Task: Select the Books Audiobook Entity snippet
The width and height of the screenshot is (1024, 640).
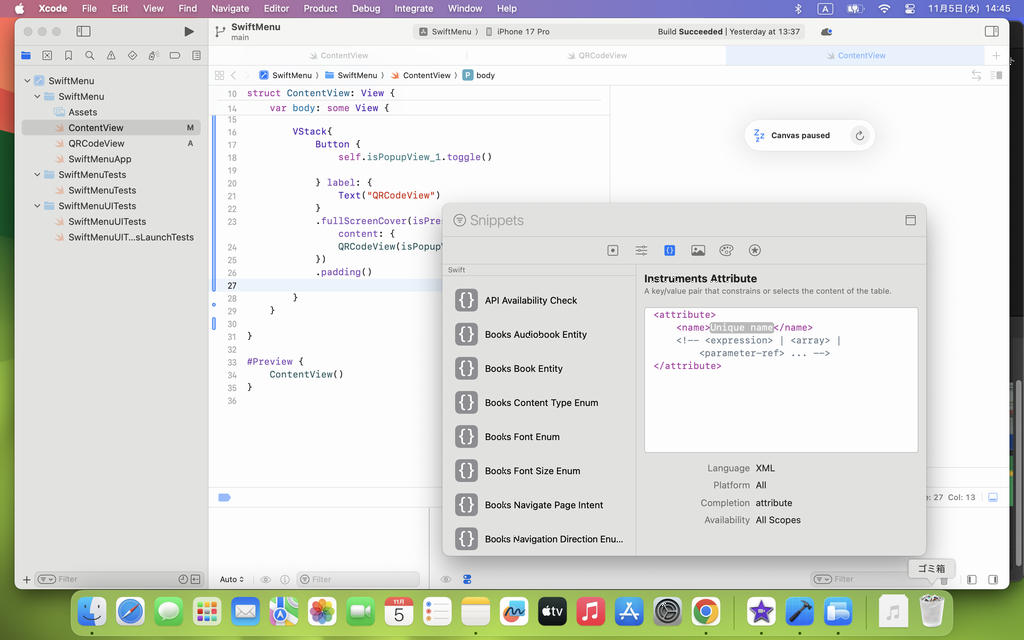Action: coord(536,335)
